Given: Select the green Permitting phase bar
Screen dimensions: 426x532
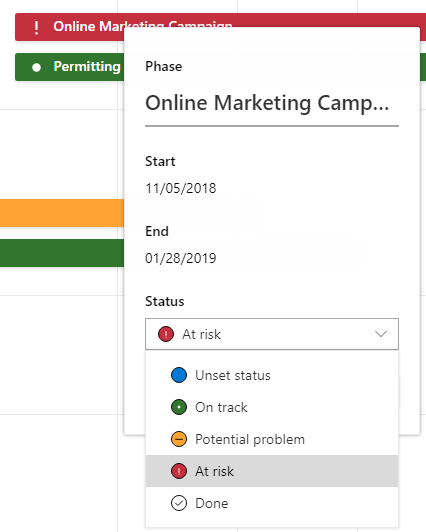Looking at the screenshot, I should coord(70,67).
